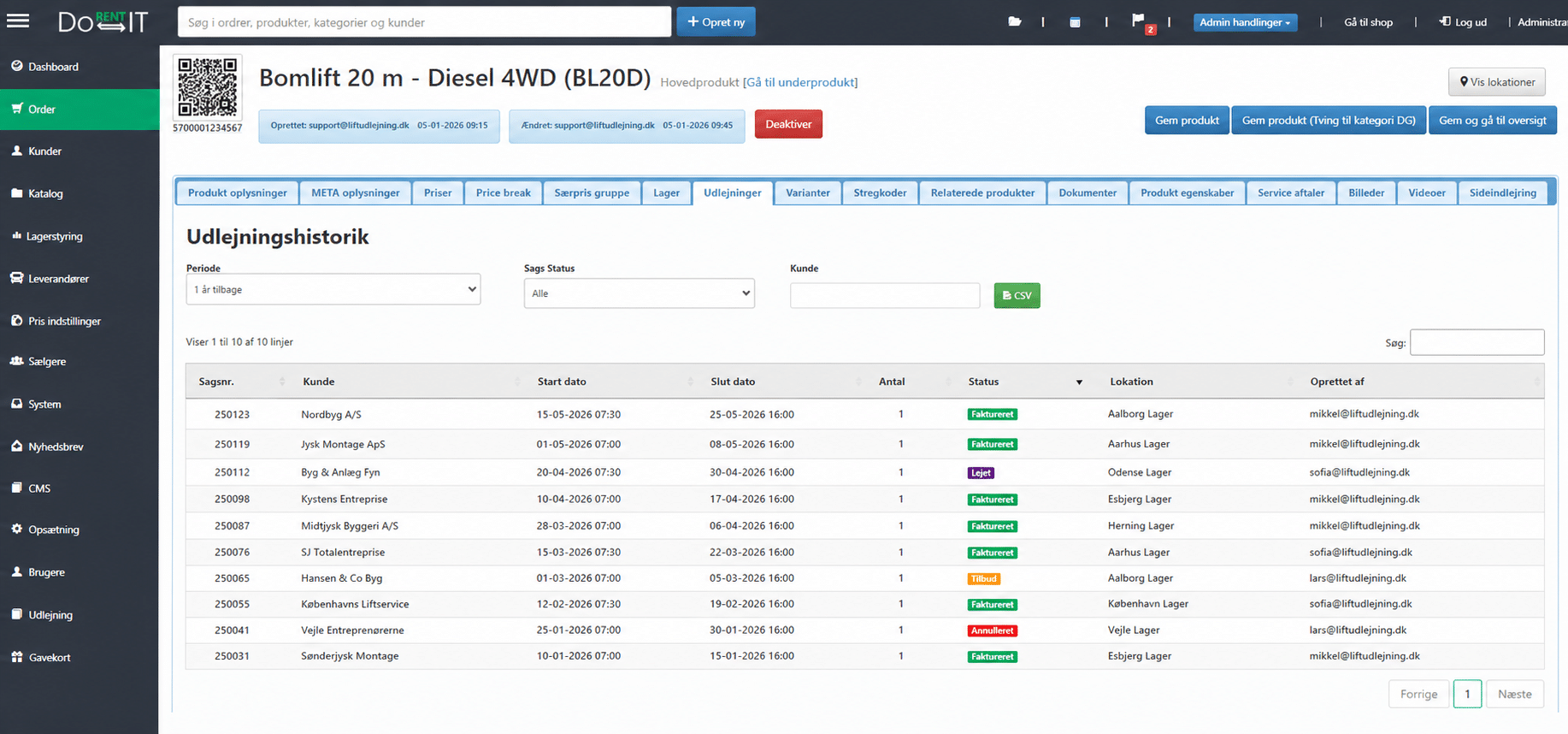
Task: Open Leverandører in the sidebar
Action: pos(80,279)
